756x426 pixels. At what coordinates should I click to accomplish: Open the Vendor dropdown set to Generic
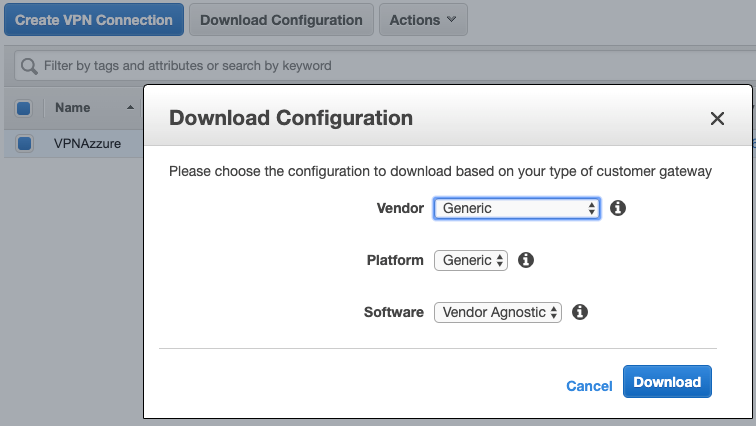[x=516, y=208]
